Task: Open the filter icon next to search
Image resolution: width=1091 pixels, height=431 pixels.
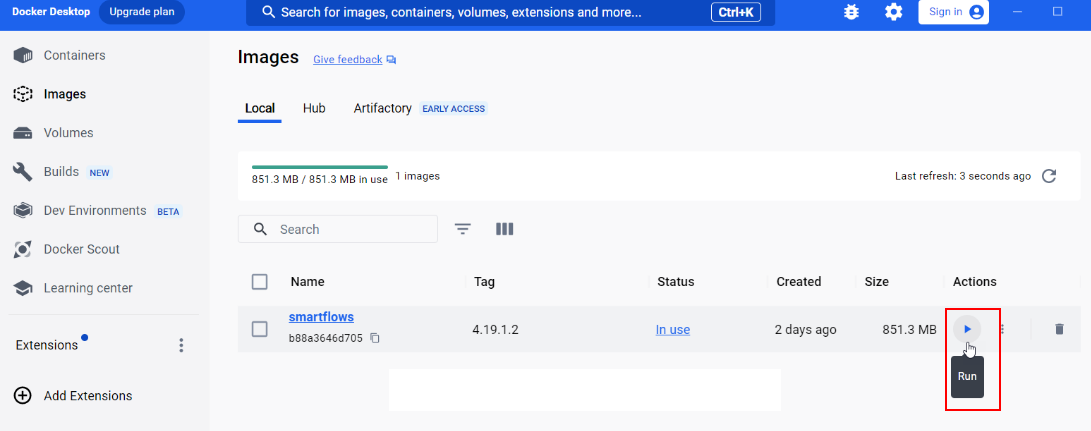Action: [x=463, y=229]
